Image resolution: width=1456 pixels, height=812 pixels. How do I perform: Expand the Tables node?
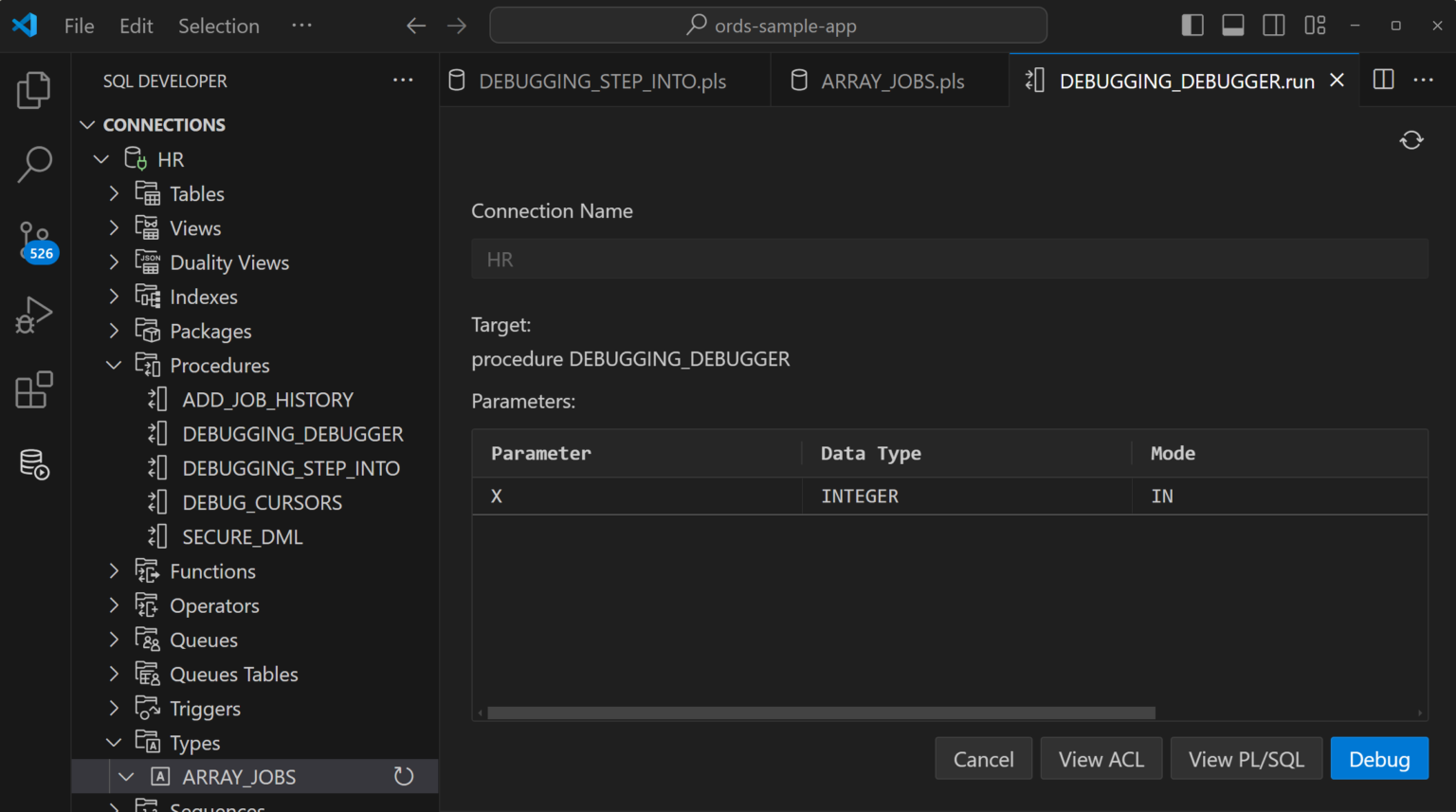(x=114, y=193)
